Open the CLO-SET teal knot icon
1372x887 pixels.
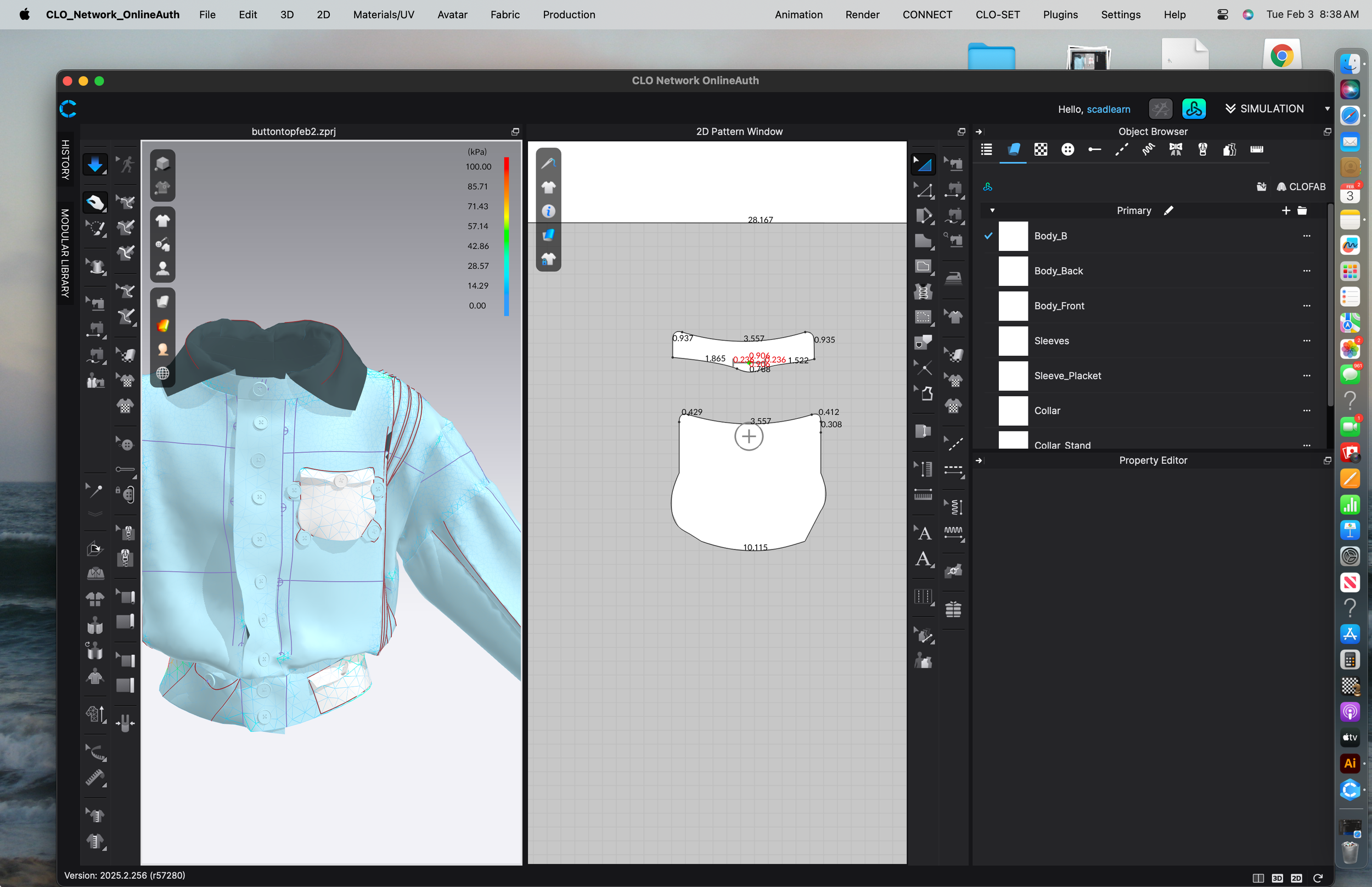(x=1194, y=109)
